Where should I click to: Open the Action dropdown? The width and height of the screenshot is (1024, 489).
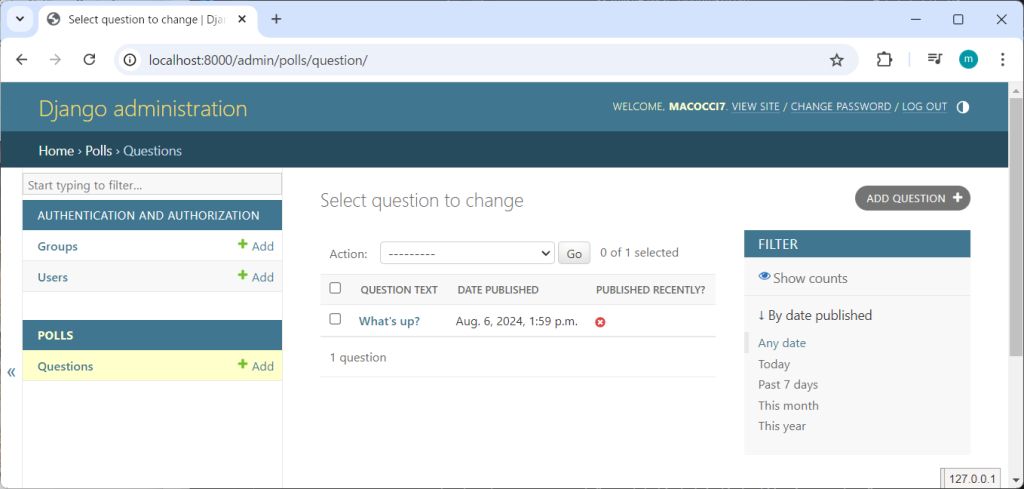click(x=467, y=254)
